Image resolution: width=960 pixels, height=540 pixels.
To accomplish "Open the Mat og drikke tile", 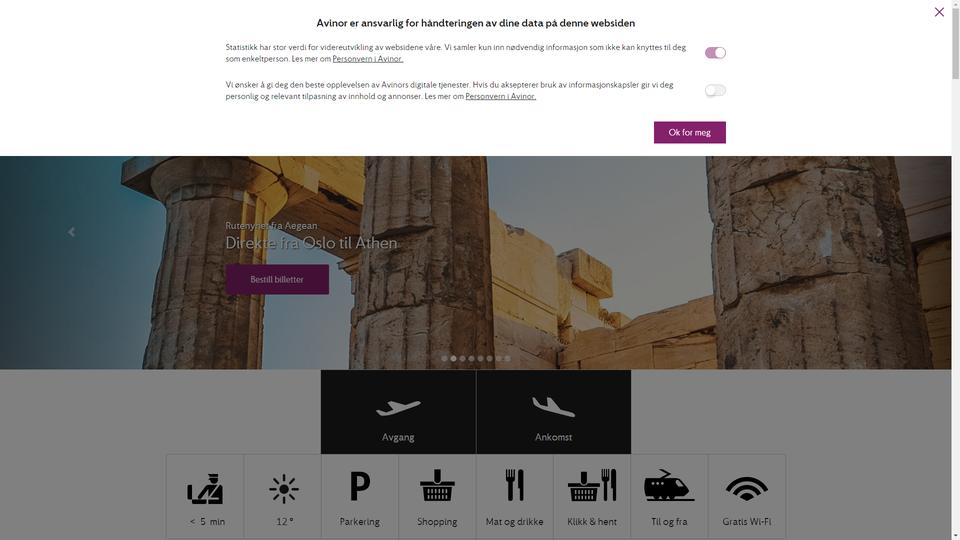I will (514, 497).
